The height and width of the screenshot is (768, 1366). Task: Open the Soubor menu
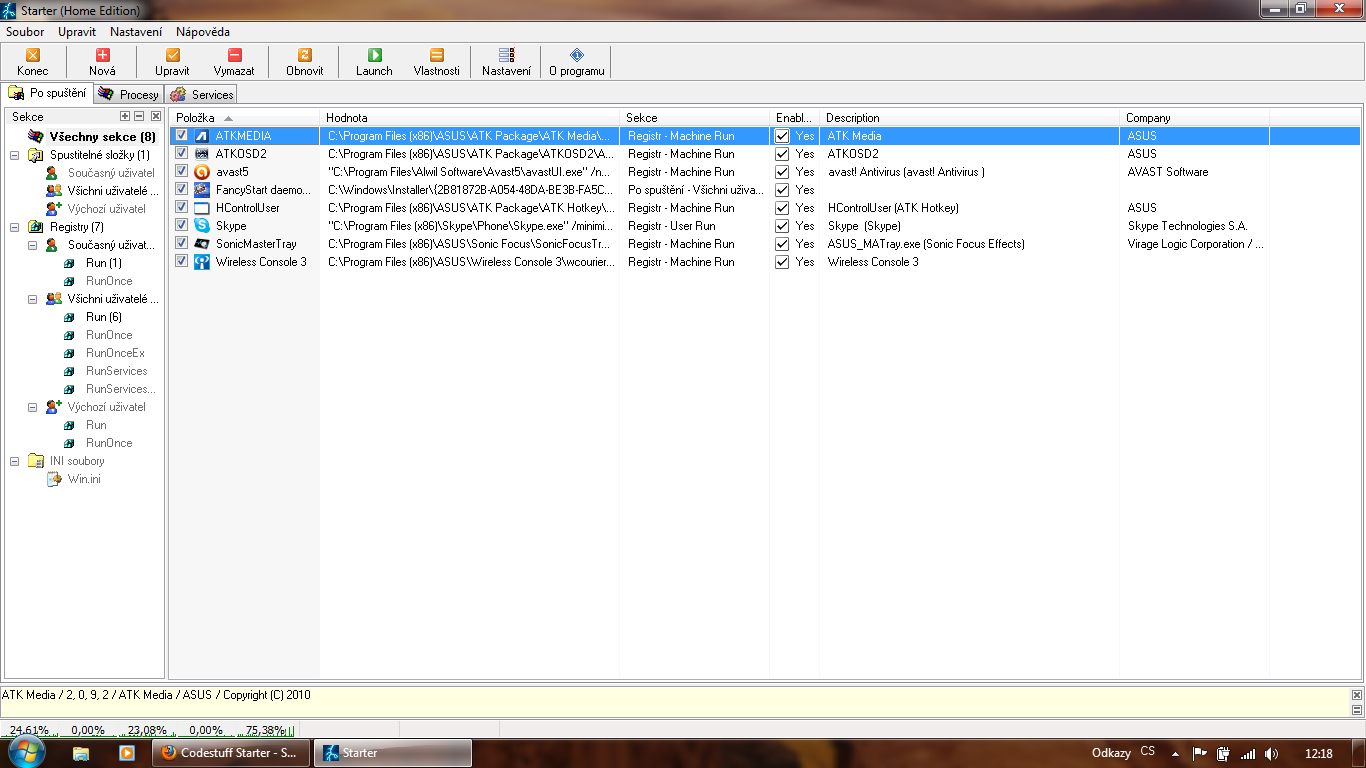(25, 32)
